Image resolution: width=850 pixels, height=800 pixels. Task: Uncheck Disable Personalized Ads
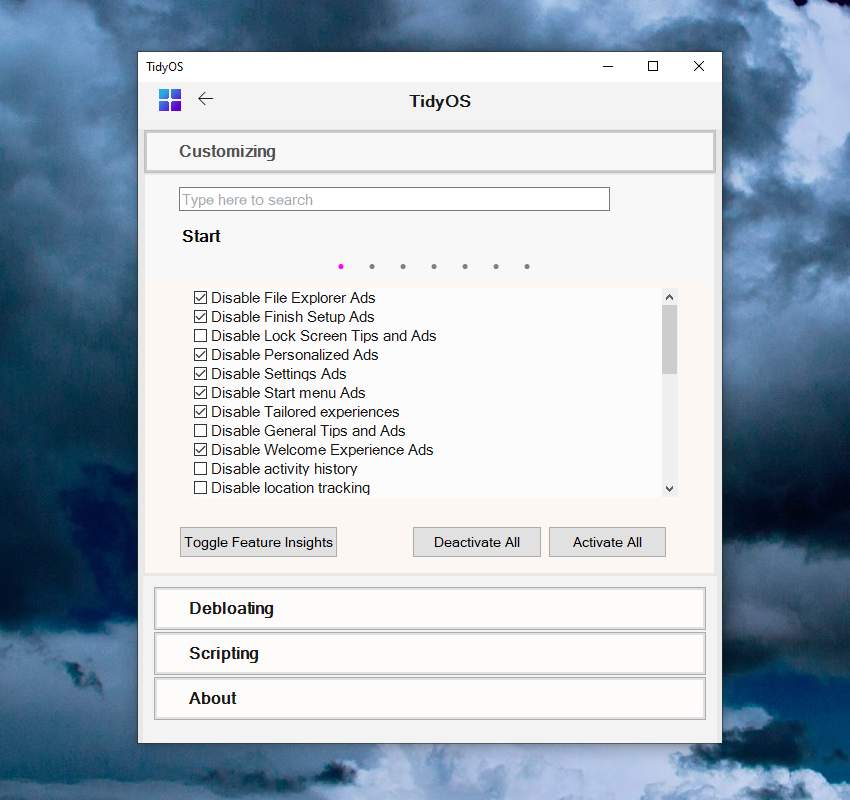(x=201, y=354)
